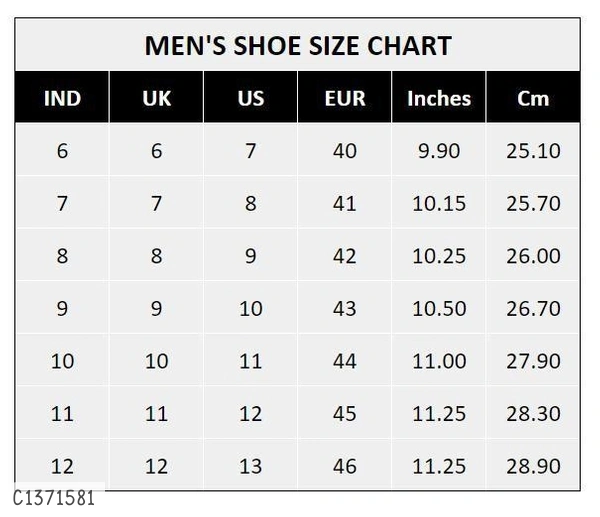The height and width of the screenshot is (517, 600).
Task: Click the MEN'S SHOE SIZE CHART title
Action: pos(297,46)
